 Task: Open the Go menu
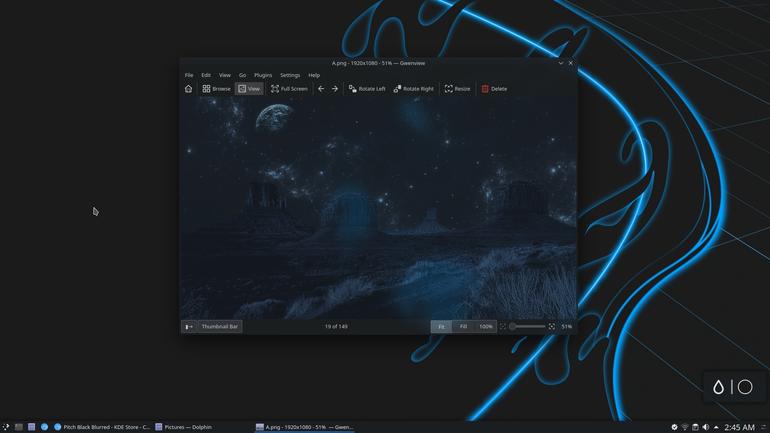(242, 75)
